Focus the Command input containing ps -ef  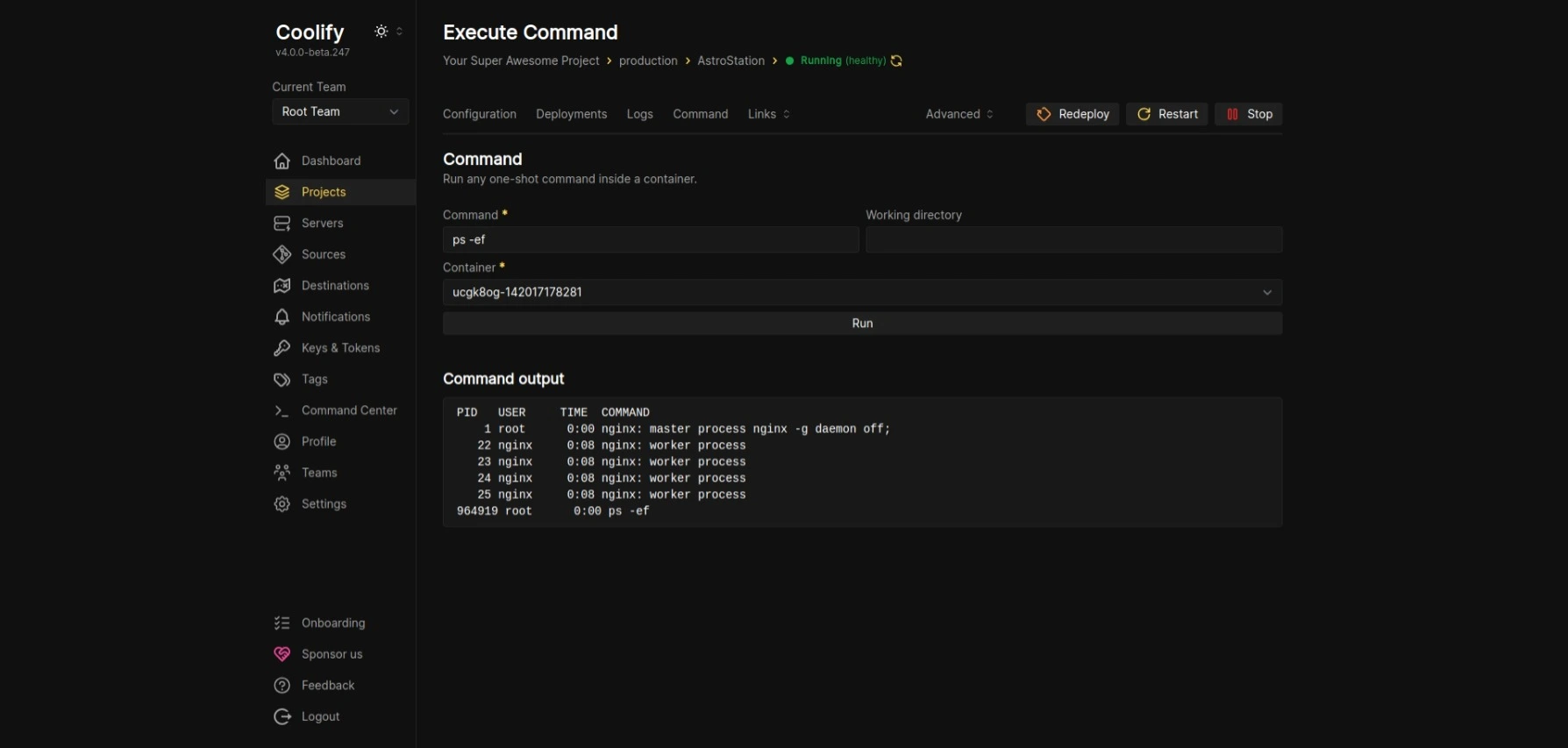point(651,239)
